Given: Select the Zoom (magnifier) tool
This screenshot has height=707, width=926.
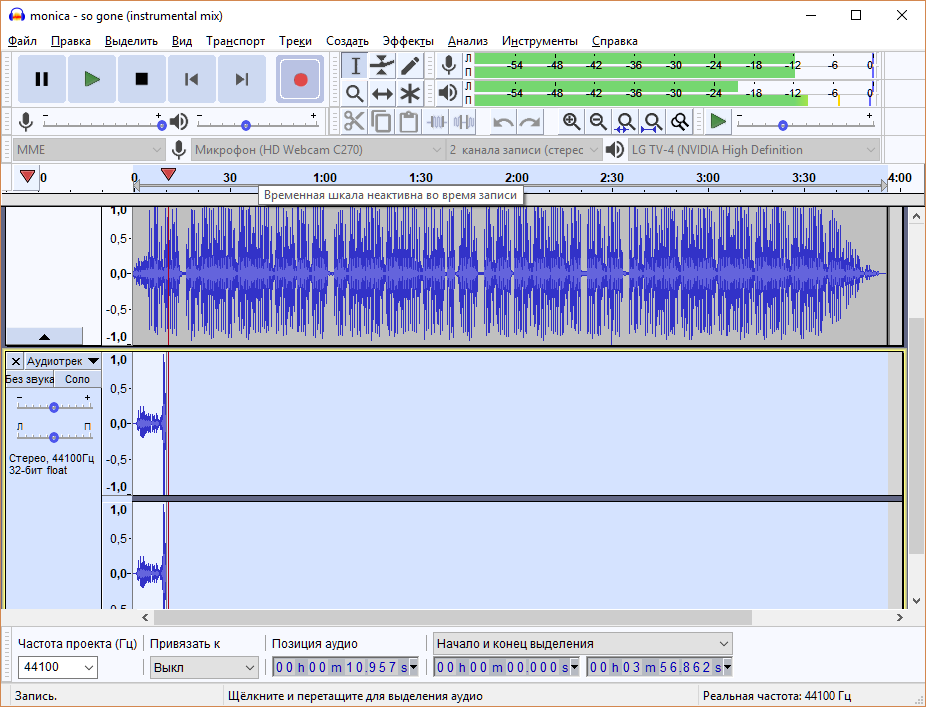Looking at the screenshot, I should coord(355,93).
